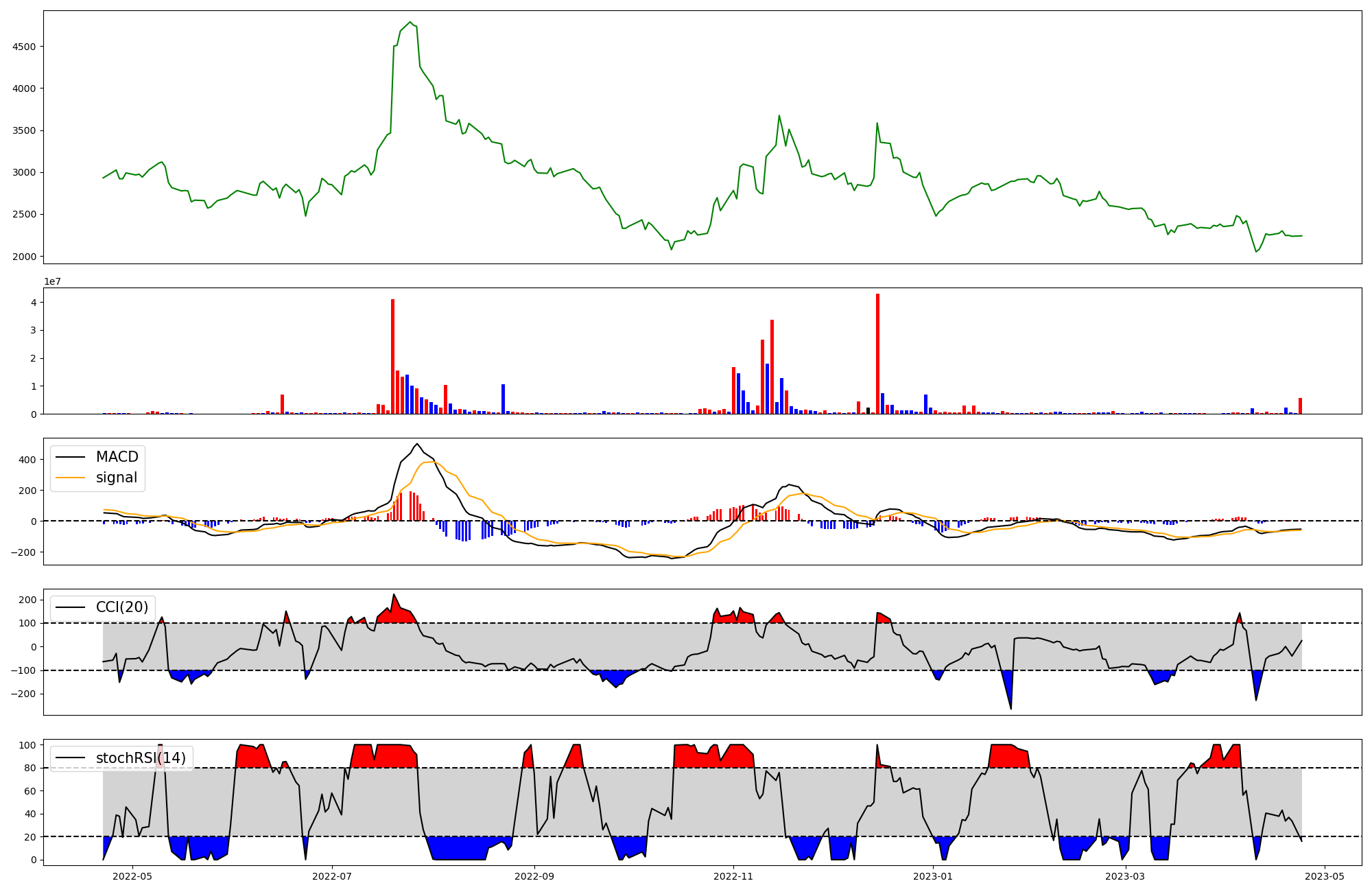
Task: Select the 2022-05 date tick label
Action: point(132,876)
